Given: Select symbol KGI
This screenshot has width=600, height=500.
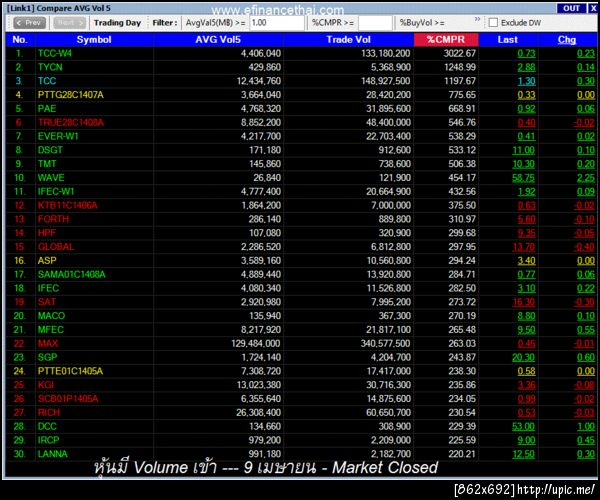Looking at the screenshot, I should pos(46,385).
